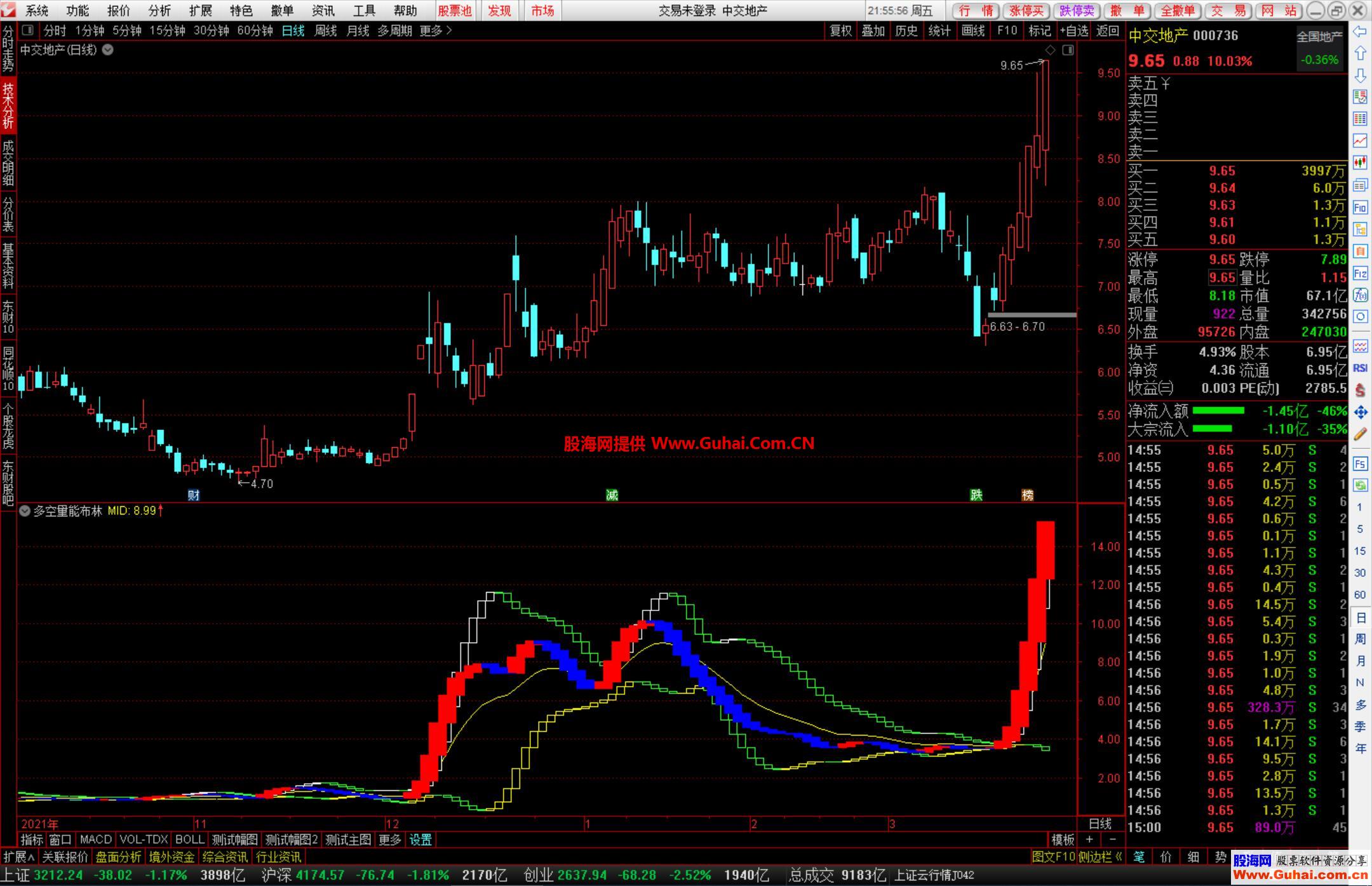Click the back arrow icon in right sidebar
1372x886 pixels.
pyautogui.click(x=1360, y=31)
